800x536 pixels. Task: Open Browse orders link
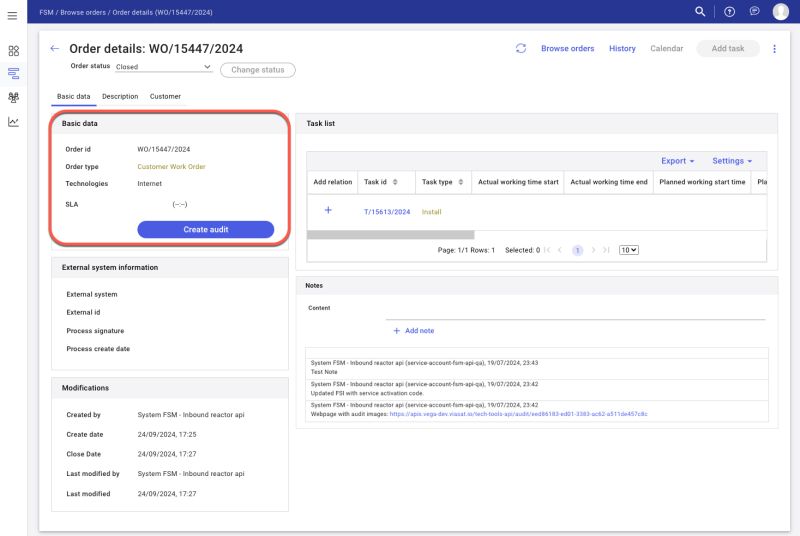coord(567,48)
